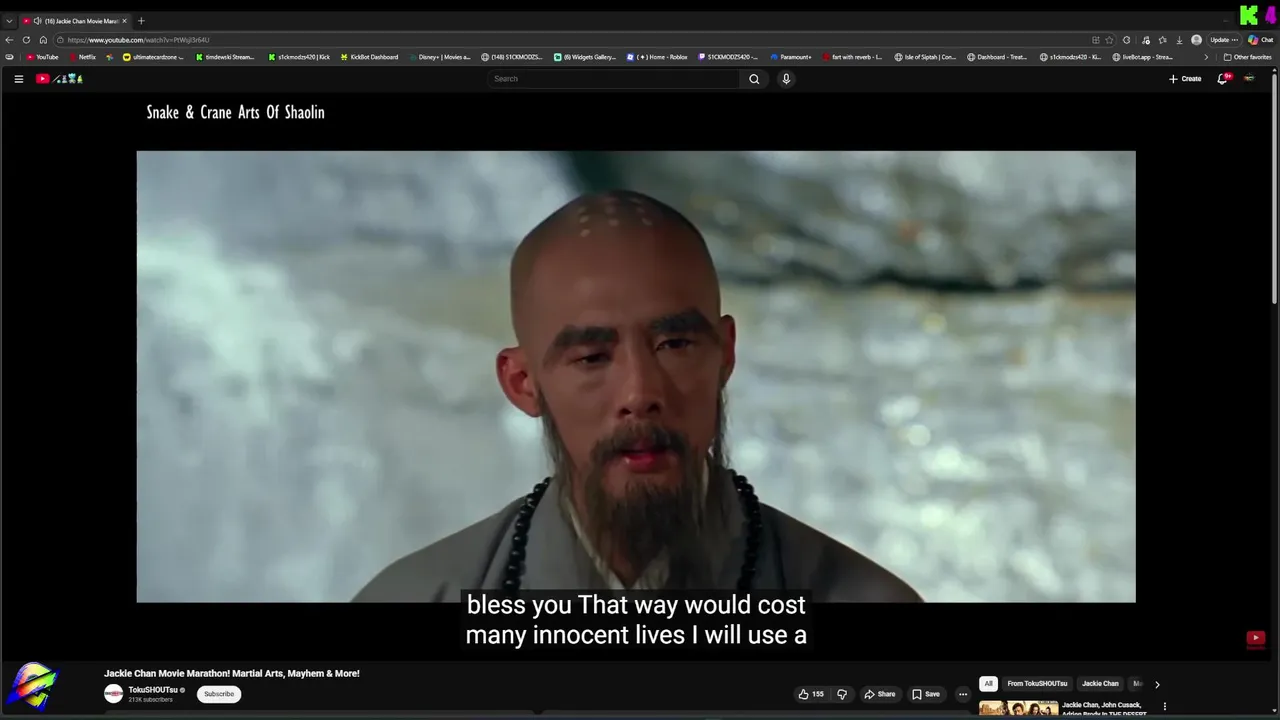1280x720 pixels.
Task: Share the video
Action: click(880, 694)
